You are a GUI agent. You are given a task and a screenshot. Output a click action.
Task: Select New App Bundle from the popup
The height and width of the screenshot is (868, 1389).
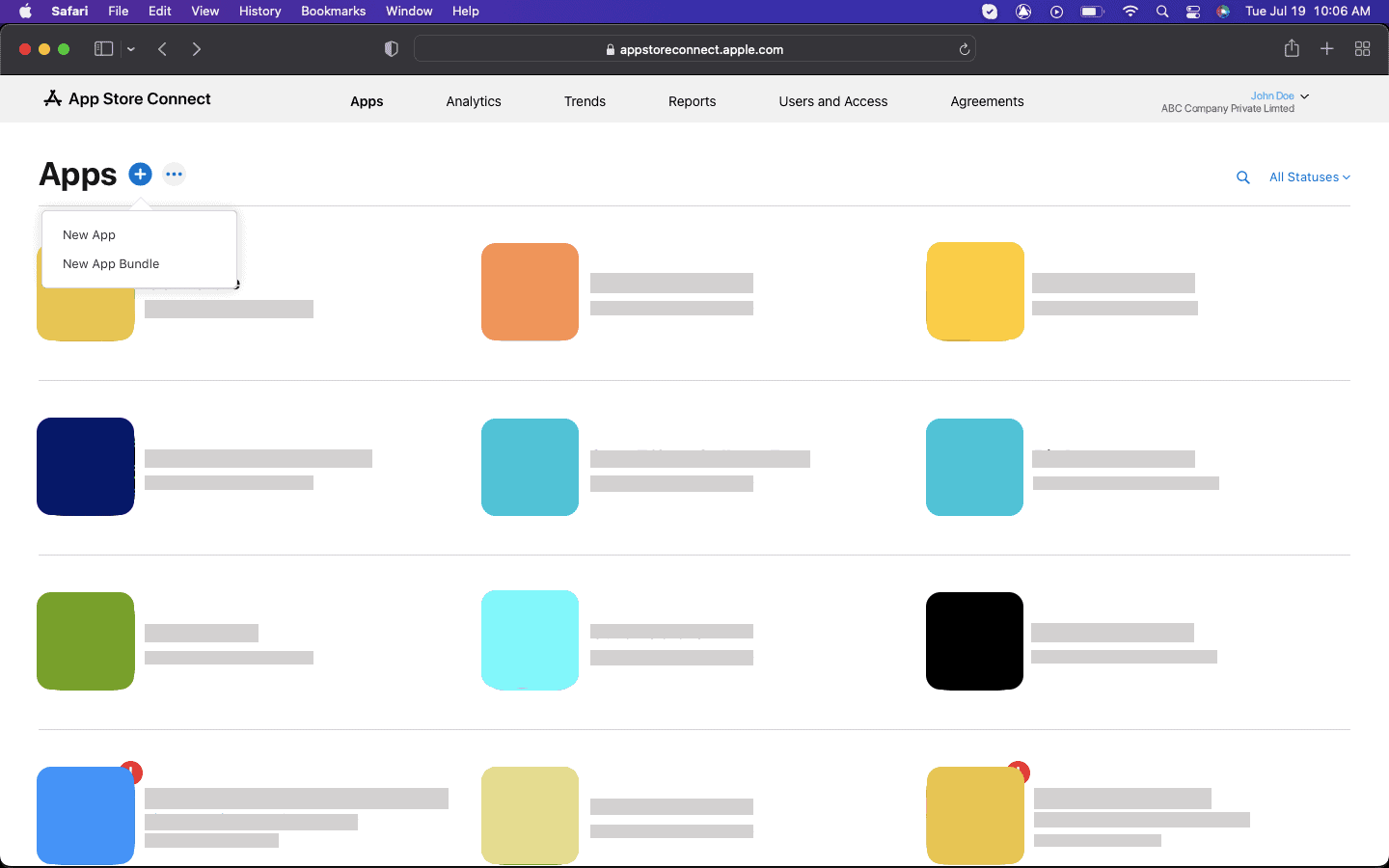pos(111,264)
